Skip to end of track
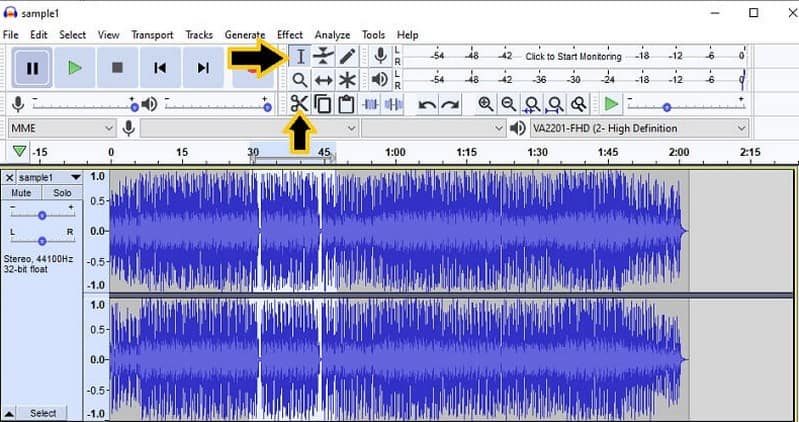The height and width of the screenshot is (422, 799). click(x=203, y=68)
